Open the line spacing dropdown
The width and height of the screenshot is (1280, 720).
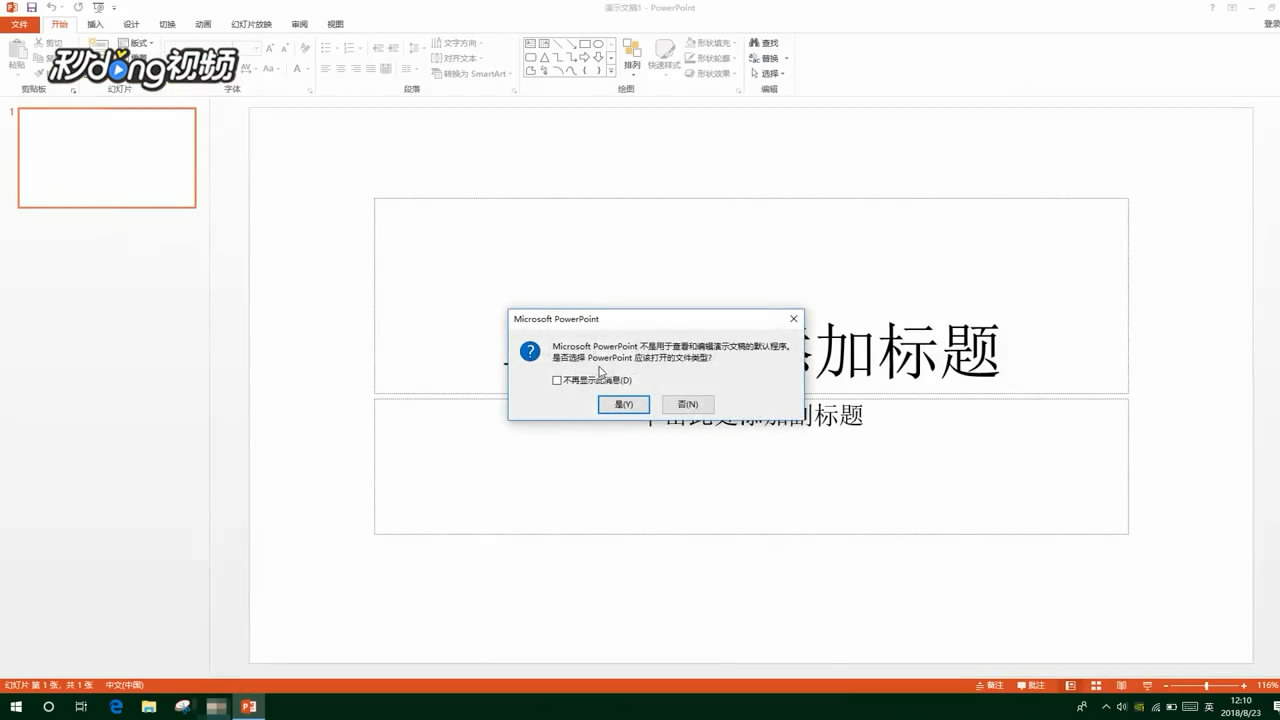[x=415, y=48]
